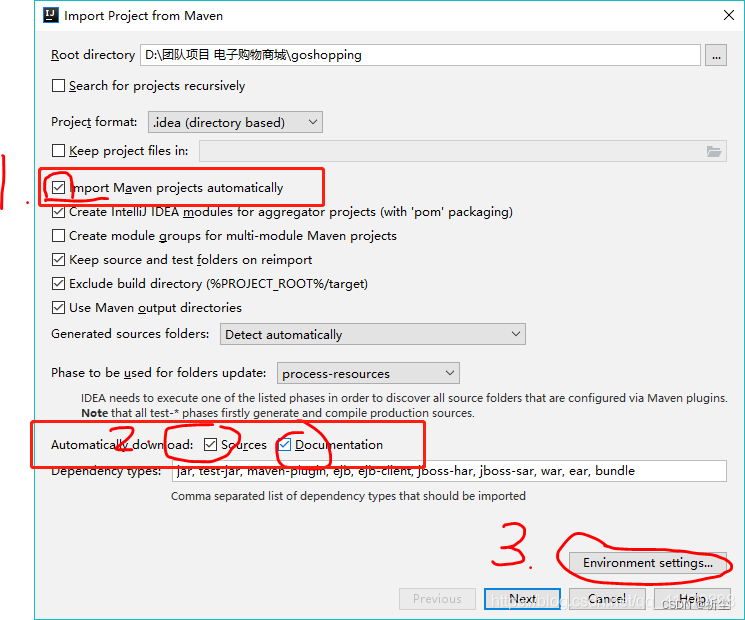The height and width of the screenshot is (620, 745).
Task: Click the disabled Previous button
Action: [x=437, y=599]
